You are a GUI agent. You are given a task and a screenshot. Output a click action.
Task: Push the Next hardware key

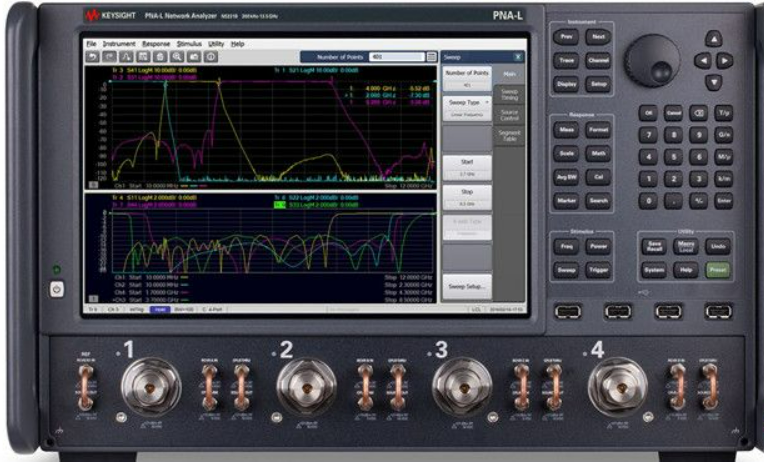click(x=598, y=37)
